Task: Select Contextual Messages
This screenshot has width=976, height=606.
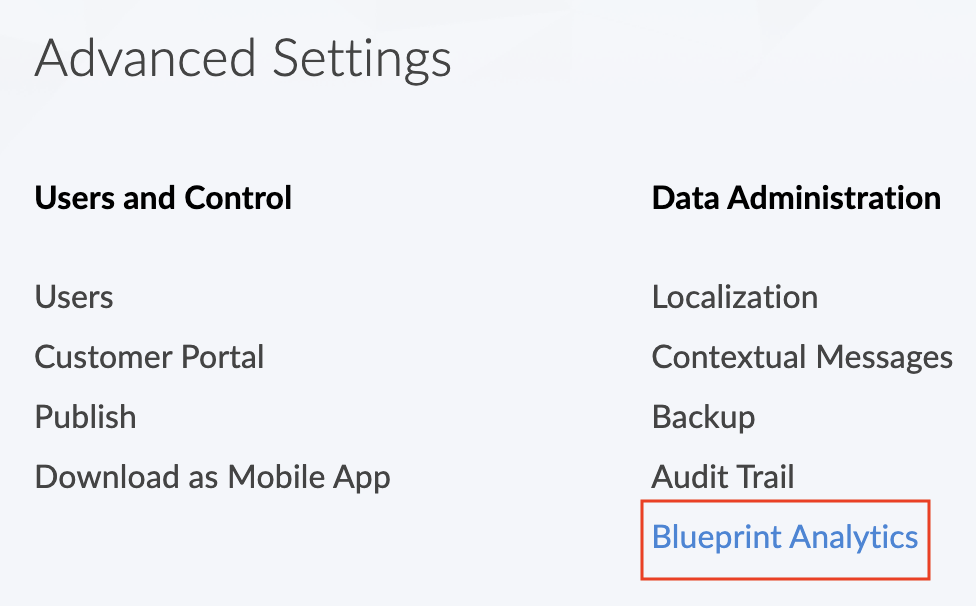Action: (801, 357)
